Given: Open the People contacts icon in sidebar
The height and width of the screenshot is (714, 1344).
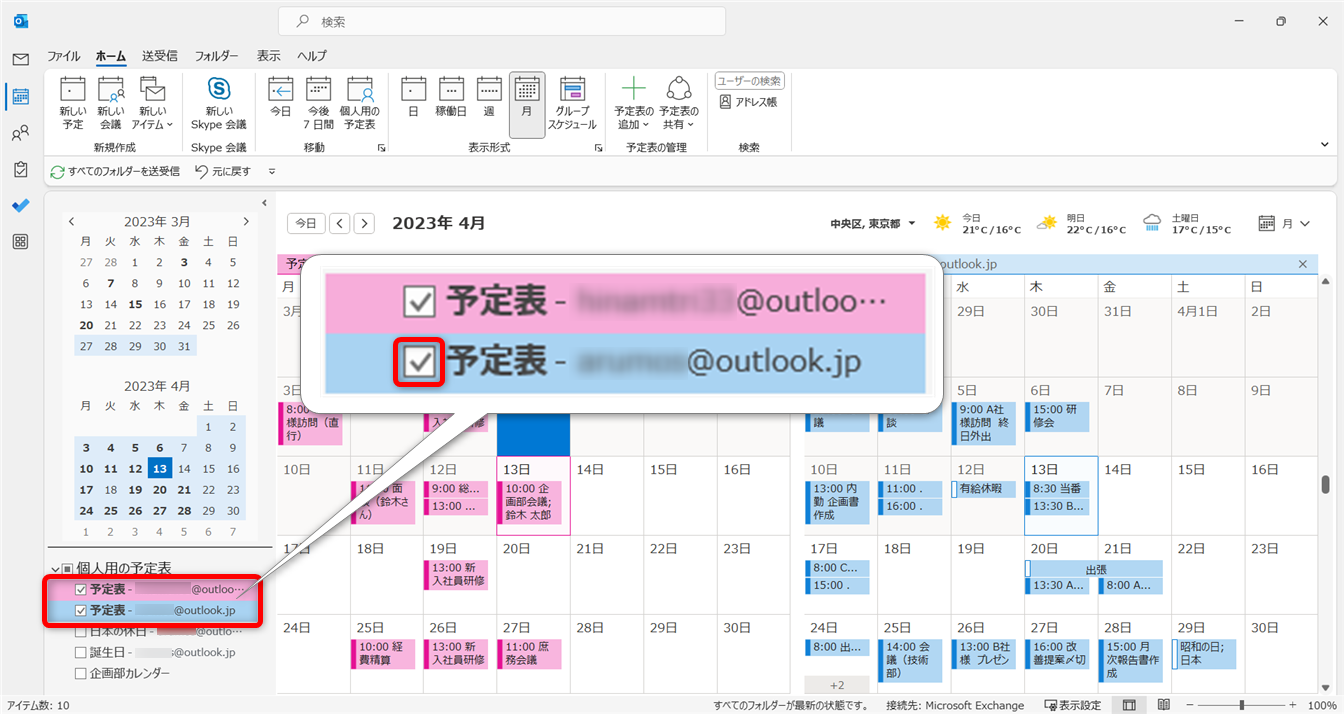Looking at the screenshot, I should (20, 133).
